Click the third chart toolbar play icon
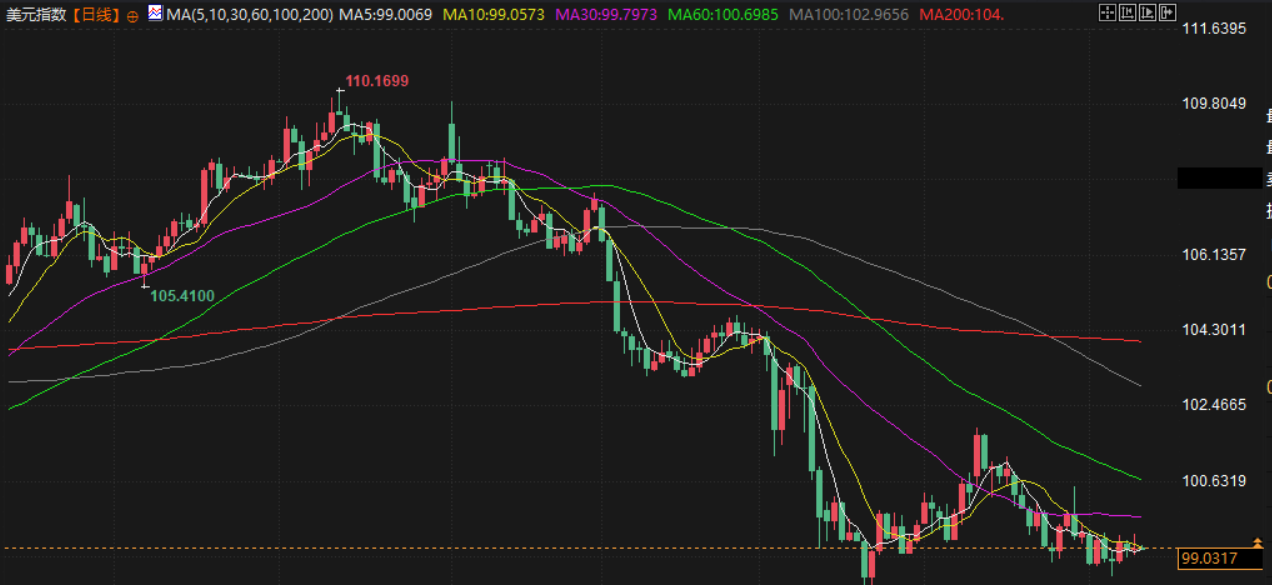The width and height of the screenshot is (1272, 585). (1147, 13)
